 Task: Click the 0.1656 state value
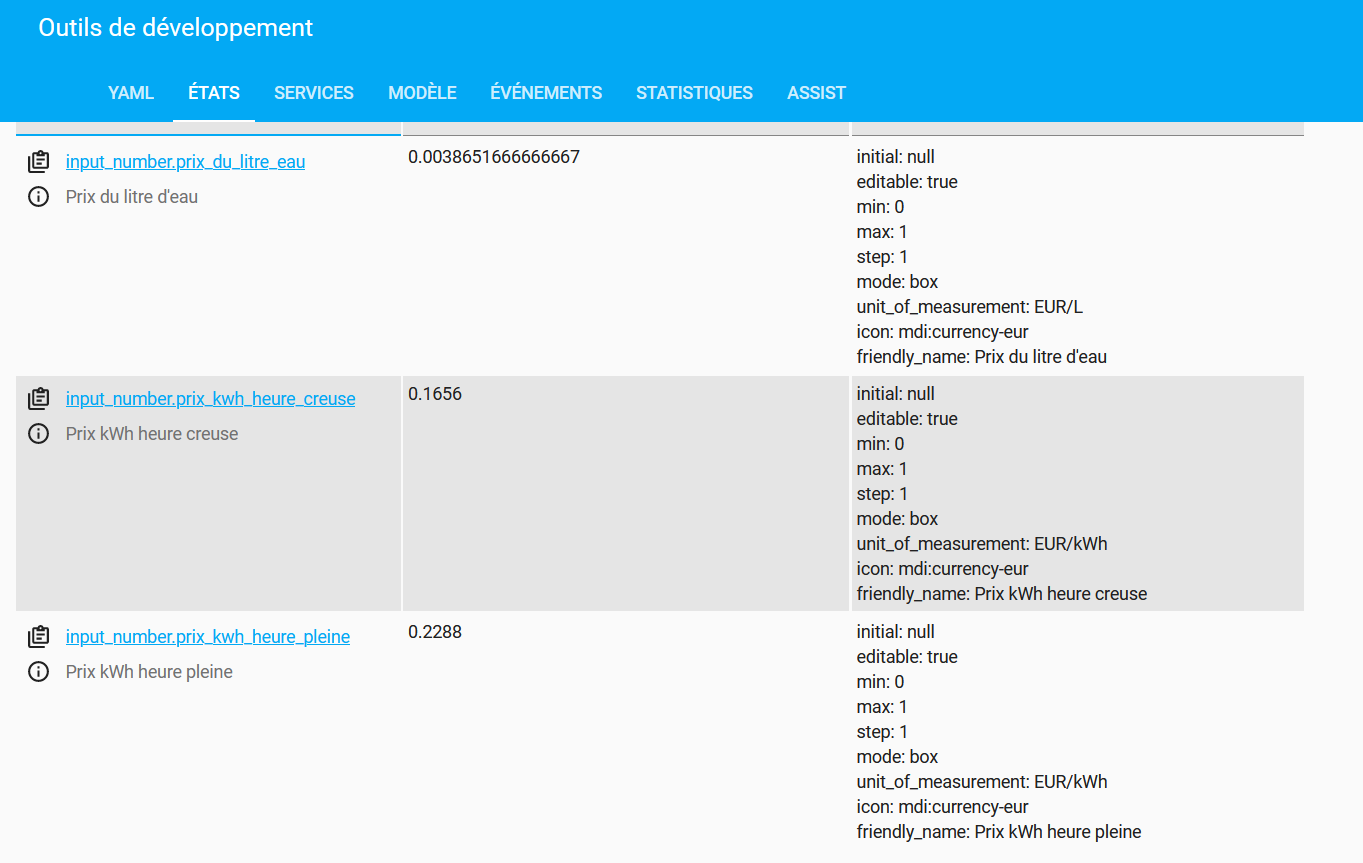tap(435, 394)
